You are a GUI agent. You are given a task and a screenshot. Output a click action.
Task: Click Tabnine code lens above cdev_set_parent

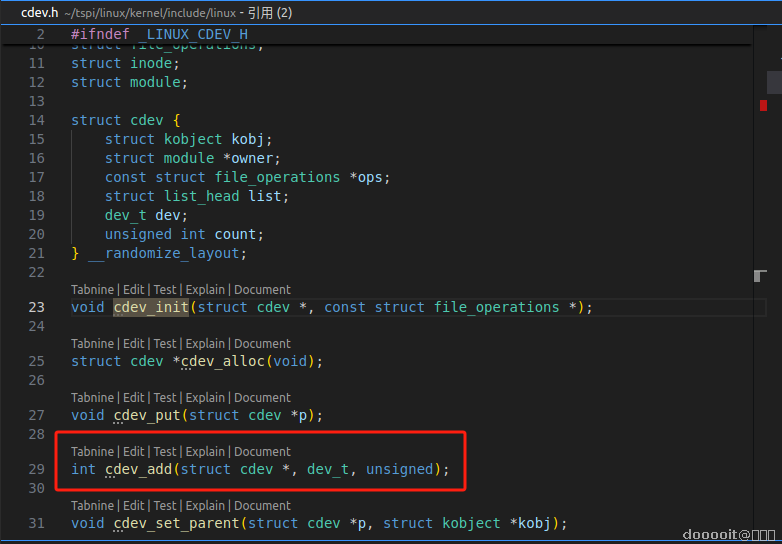click(x=93, y=505)
